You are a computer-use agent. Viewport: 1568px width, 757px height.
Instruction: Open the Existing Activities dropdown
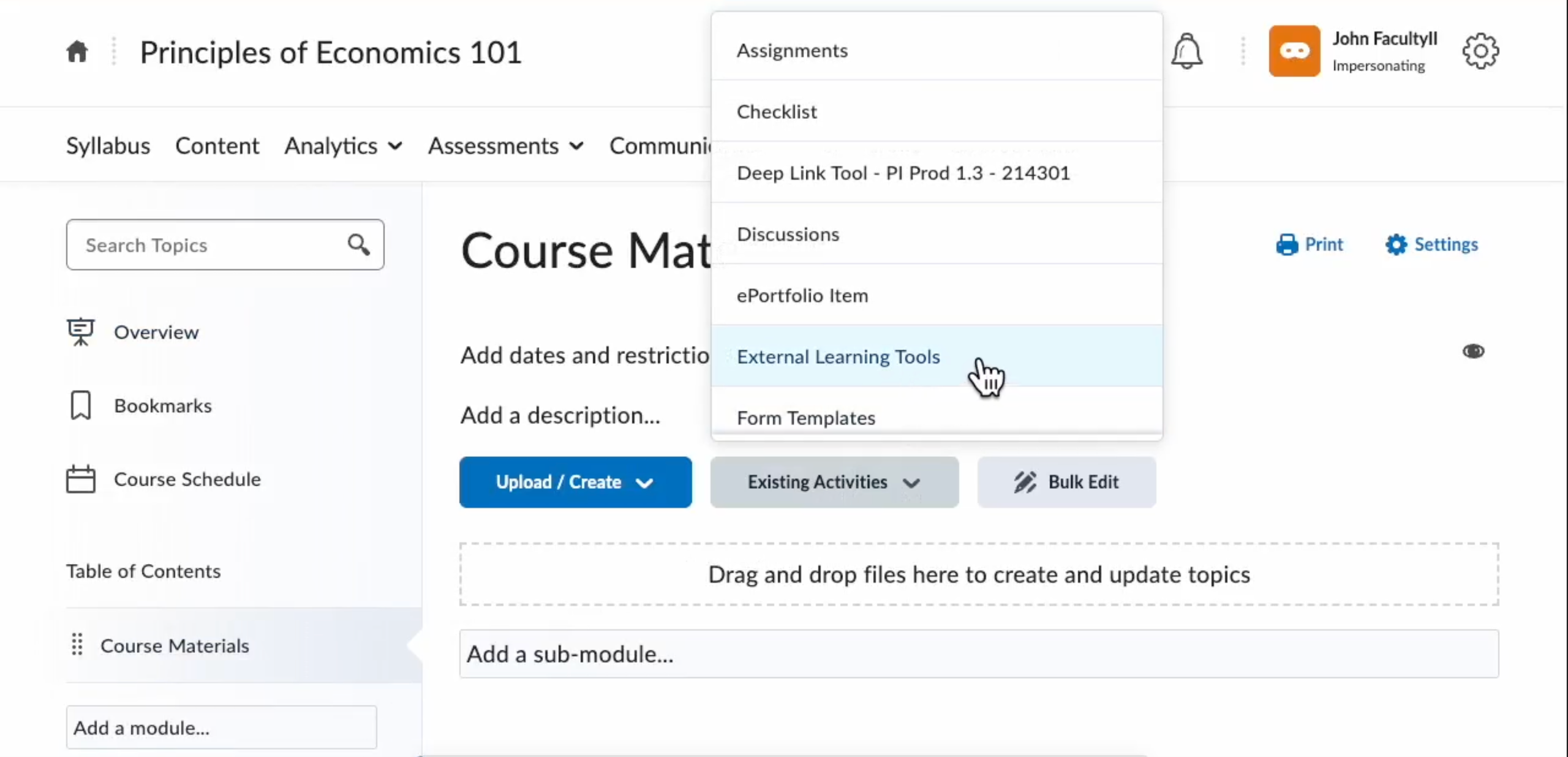[x=834, y=482]
